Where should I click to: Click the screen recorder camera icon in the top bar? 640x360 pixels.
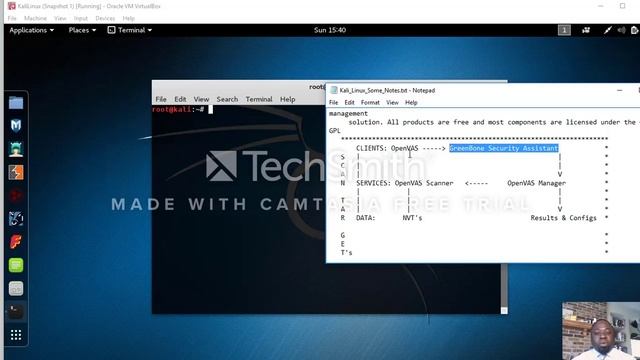(586, 30)
